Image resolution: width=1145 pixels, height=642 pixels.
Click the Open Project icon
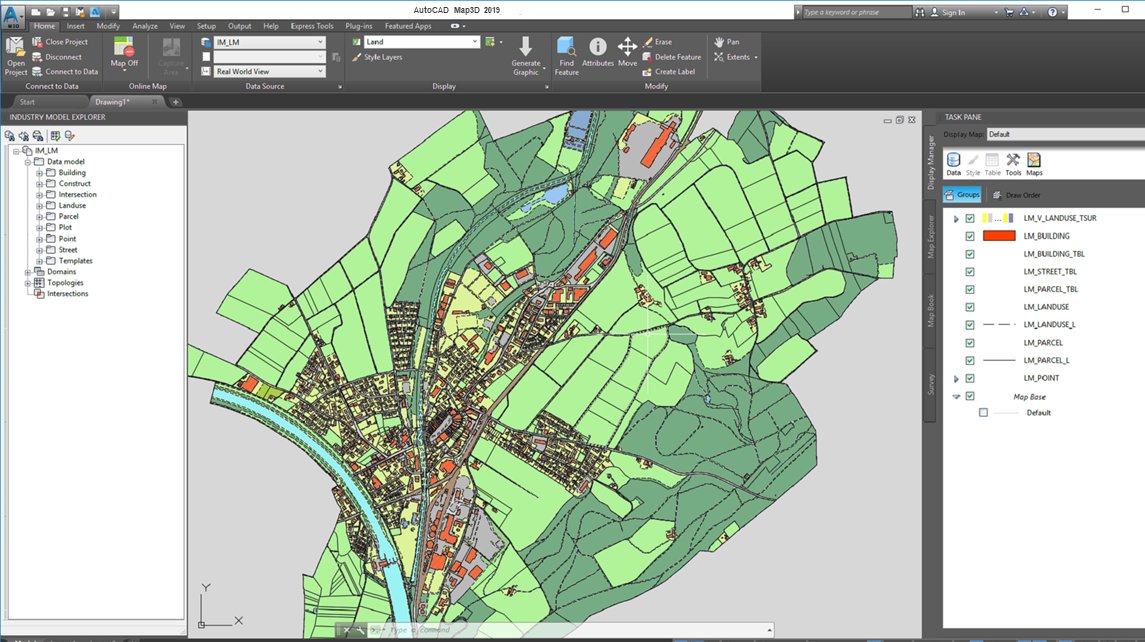pyautogui.click(x=16, y=48)
